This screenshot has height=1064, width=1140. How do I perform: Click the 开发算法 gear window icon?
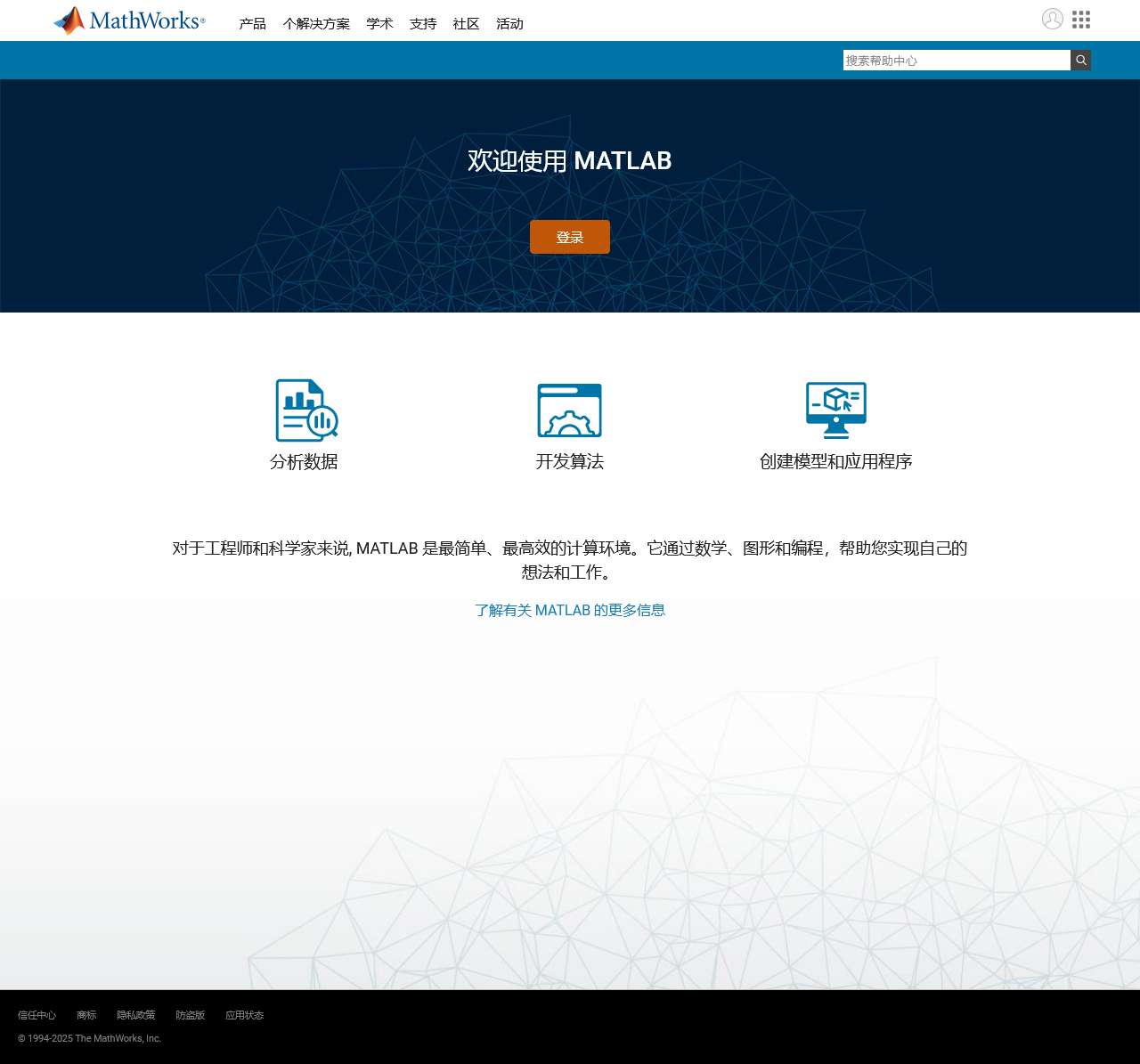coord(570,410)
